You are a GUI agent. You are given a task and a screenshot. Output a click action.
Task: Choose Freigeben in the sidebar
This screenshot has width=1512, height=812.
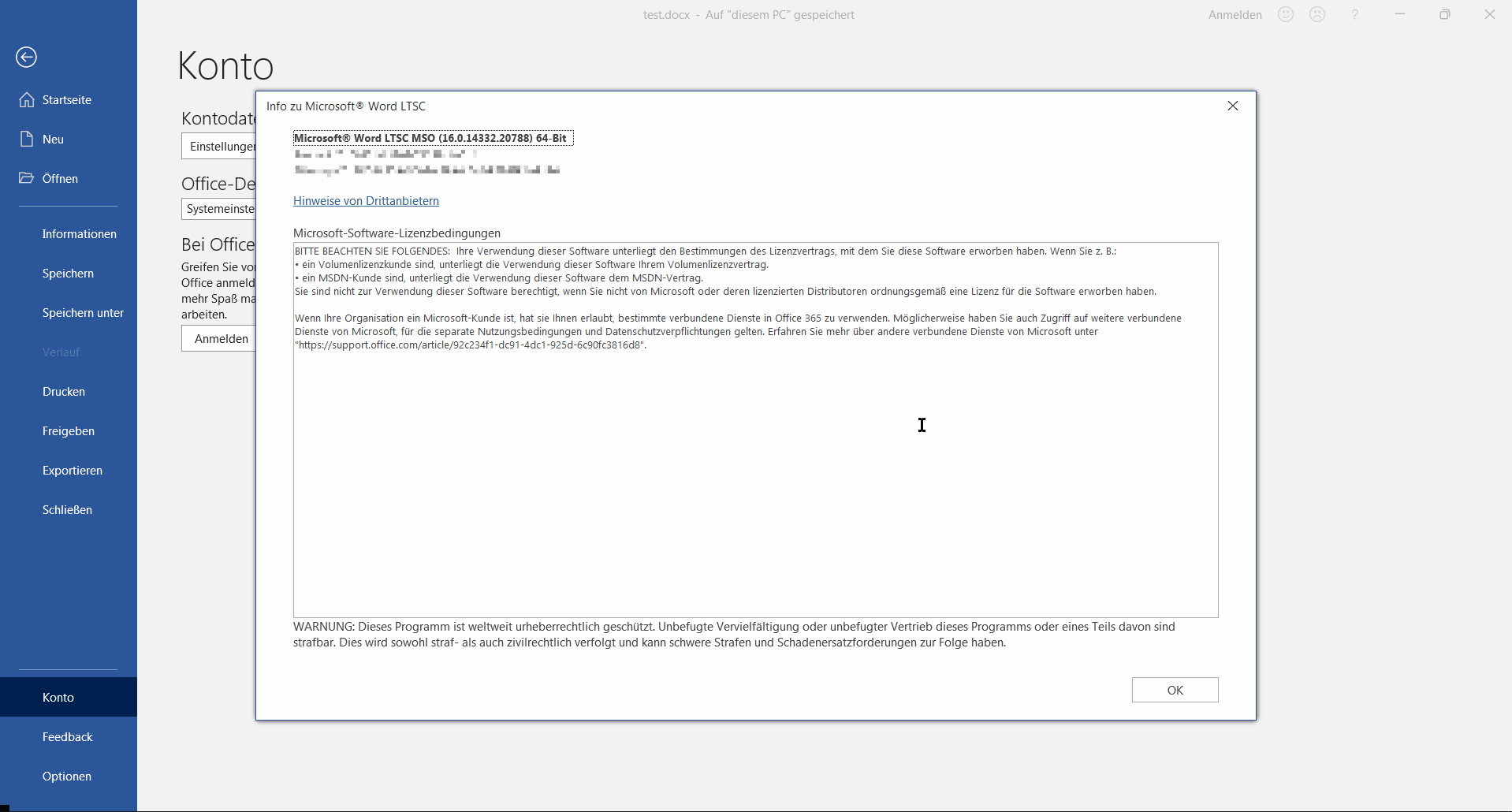click(x=69, y=431)
